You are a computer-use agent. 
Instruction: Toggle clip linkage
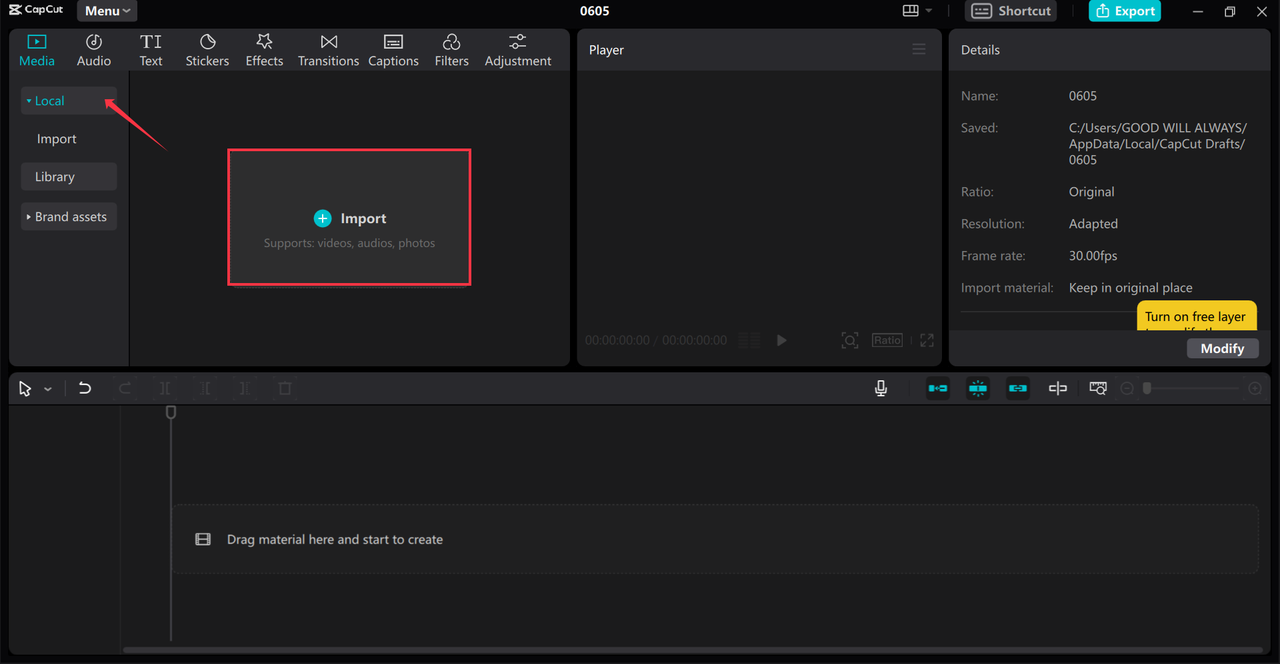pyautogui.click(x=1018, y=388)
